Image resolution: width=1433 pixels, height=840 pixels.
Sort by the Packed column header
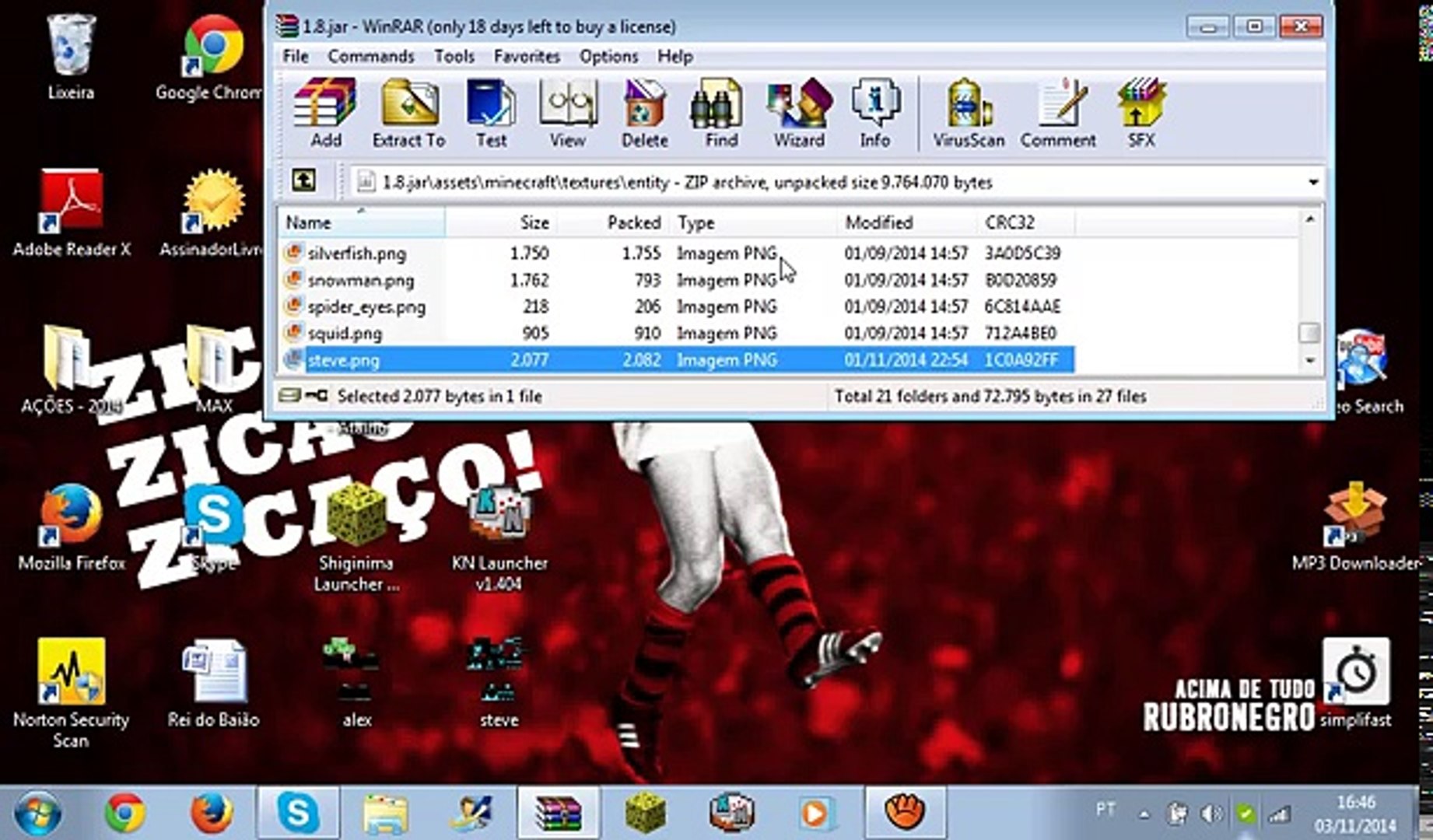tap(613, 222)
